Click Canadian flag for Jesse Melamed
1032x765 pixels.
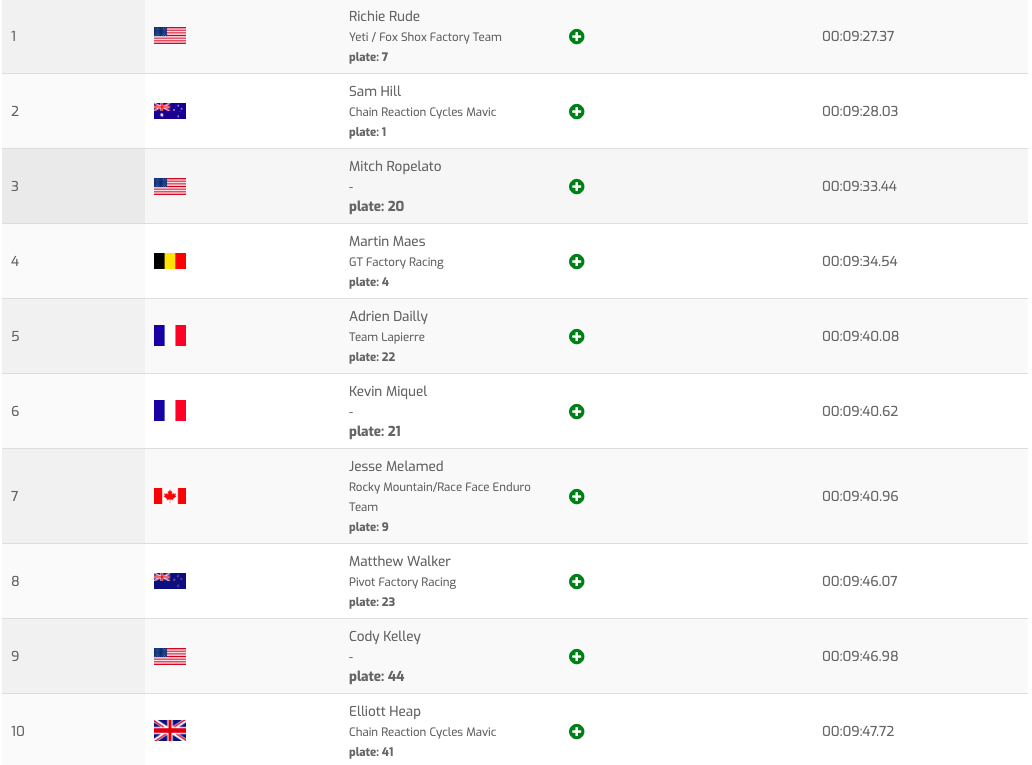(170, 496)
